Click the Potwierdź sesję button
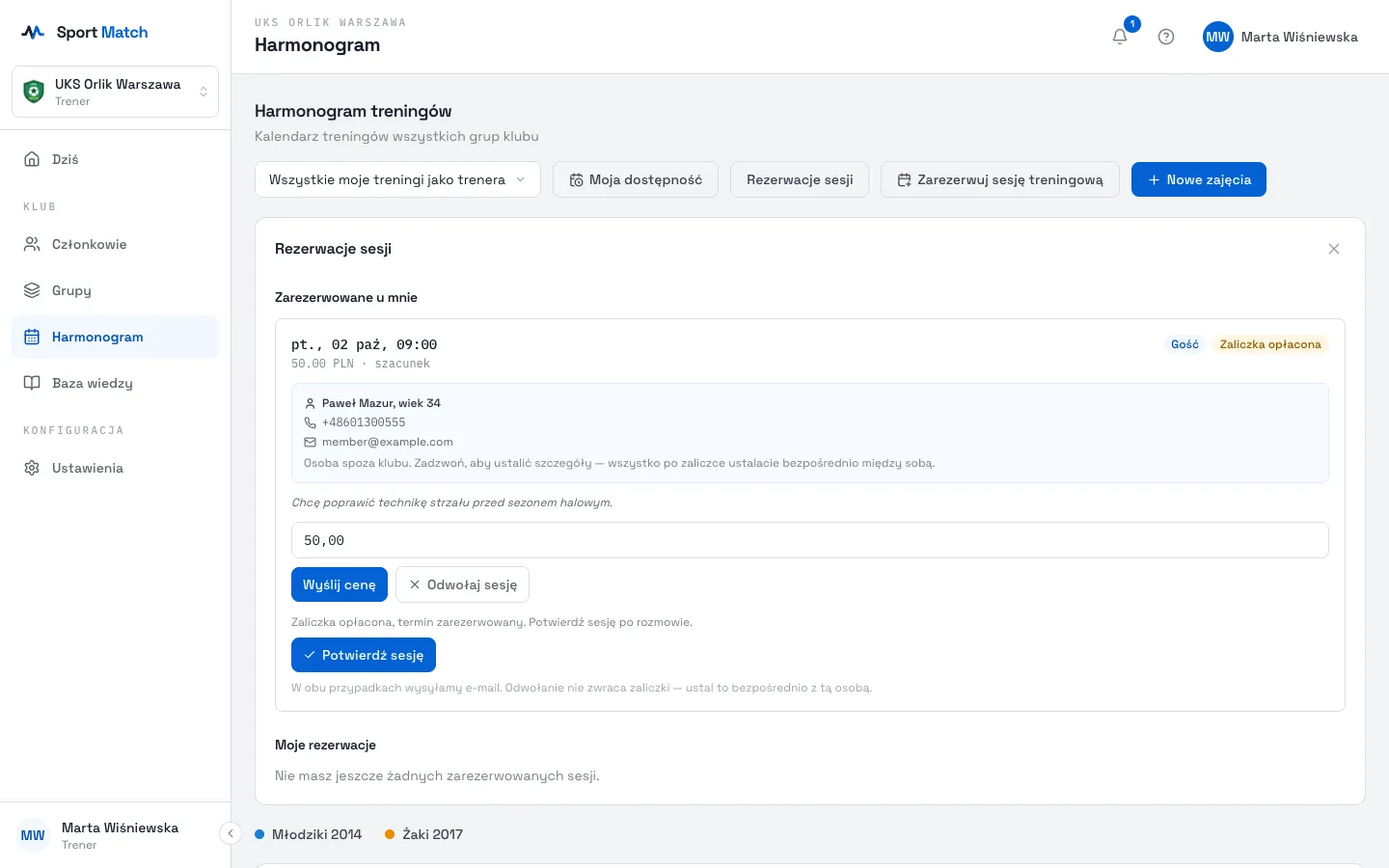 pyautogui.click(x=364, y=655)
